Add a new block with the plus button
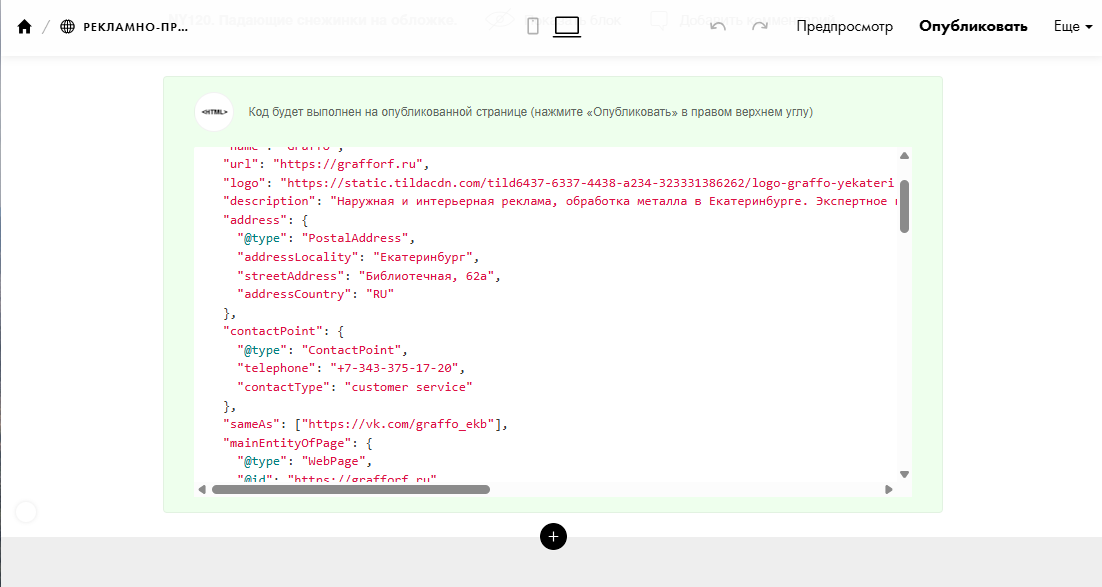 point(553,536)
